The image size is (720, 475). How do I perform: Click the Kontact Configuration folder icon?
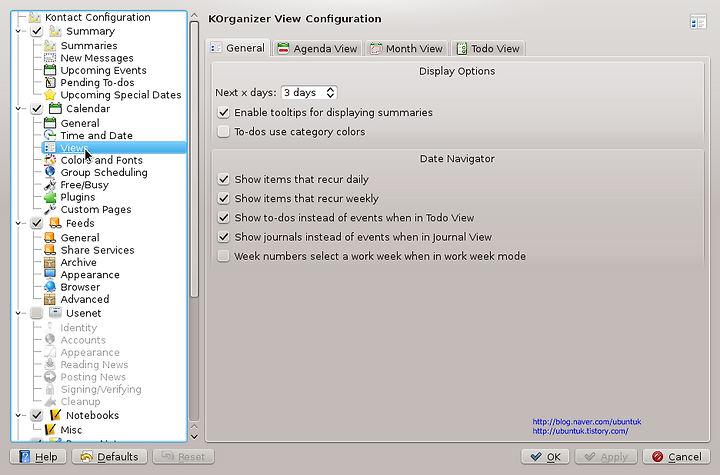[34, 17]
